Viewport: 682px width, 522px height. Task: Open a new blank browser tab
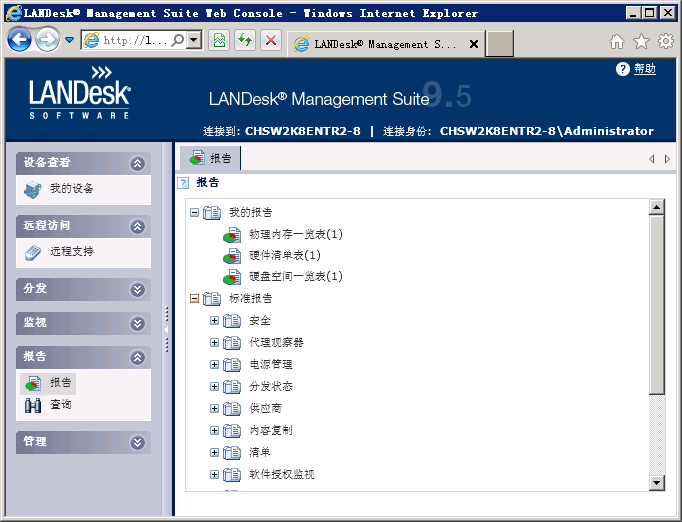coord(499,44)
